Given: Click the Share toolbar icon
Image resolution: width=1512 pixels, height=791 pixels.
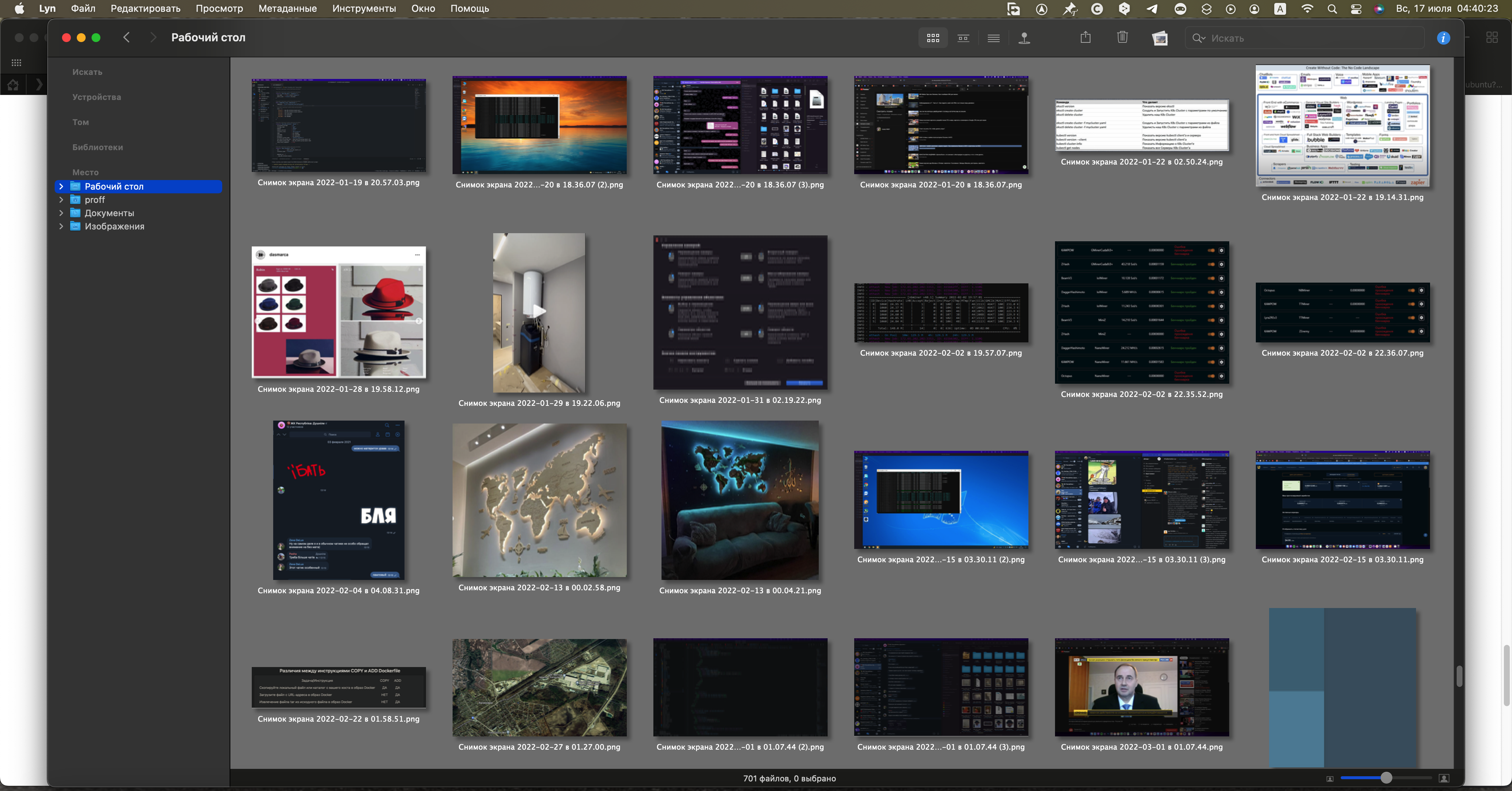Looking at the screenshot, I should tap(1085, 38).
